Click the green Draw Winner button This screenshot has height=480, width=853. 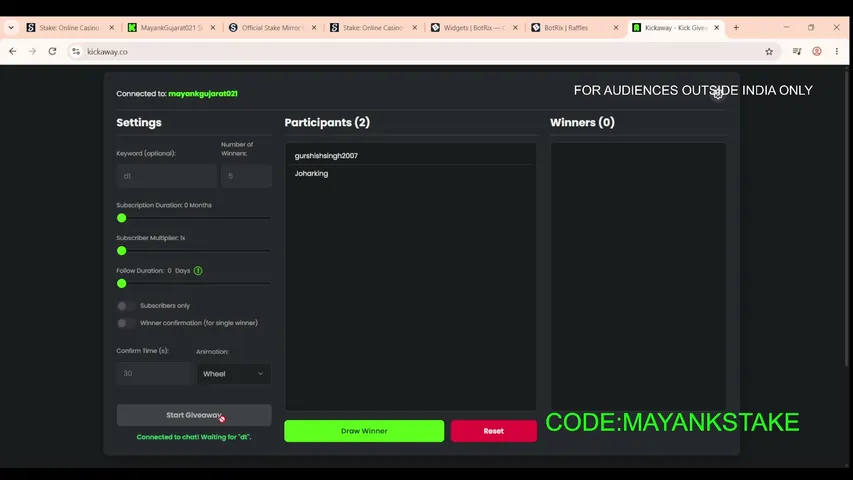click(x=364, y=431)
